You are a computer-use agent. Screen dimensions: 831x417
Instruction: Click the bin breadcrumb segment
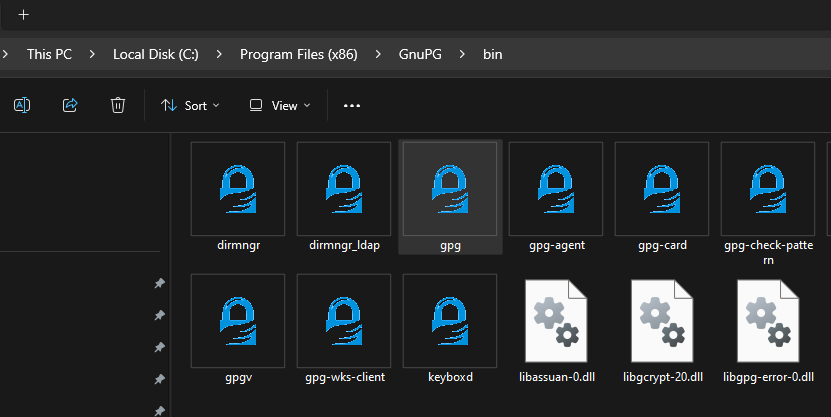493,54
